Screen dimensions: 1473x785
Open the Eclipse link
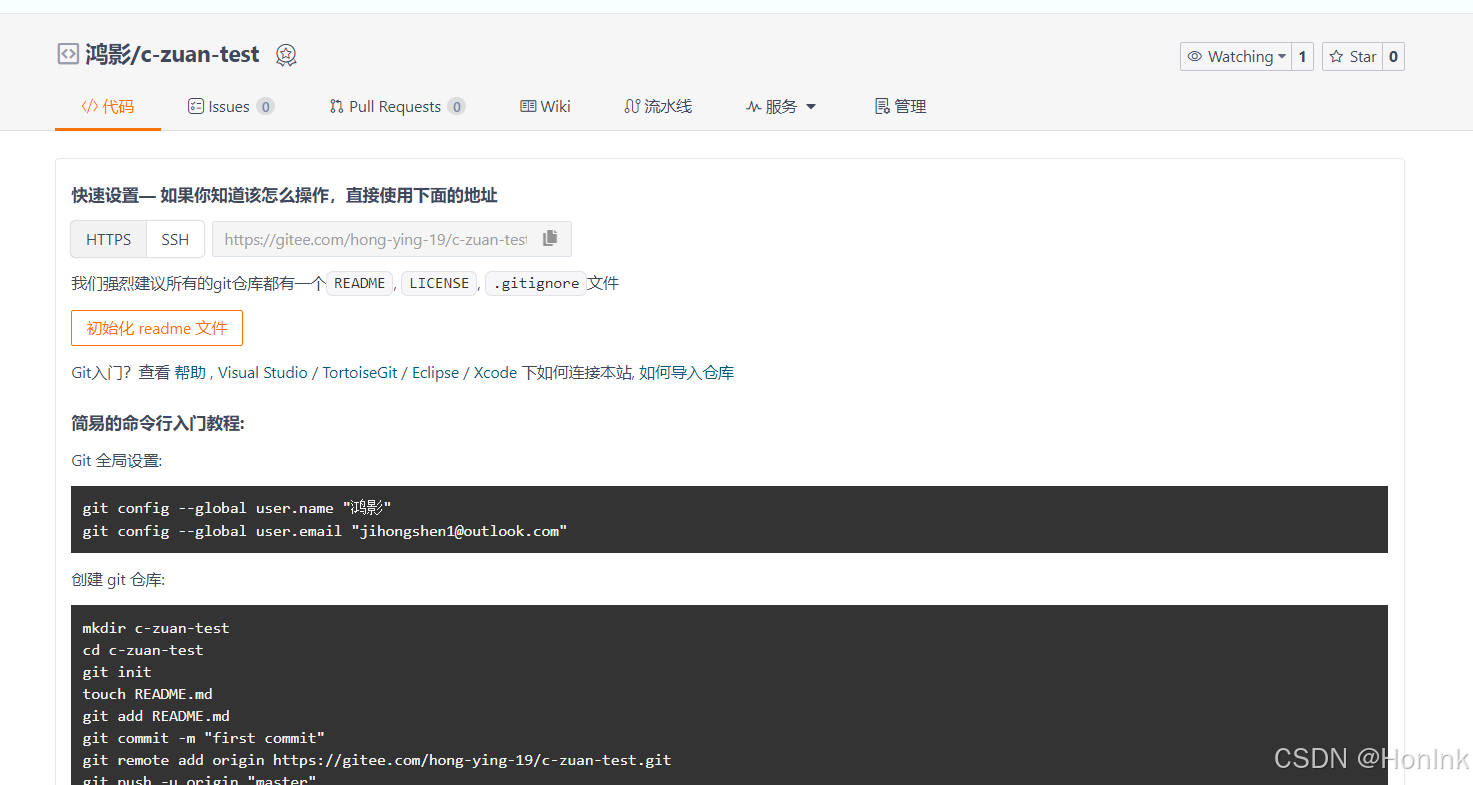[x=435, y=372]
